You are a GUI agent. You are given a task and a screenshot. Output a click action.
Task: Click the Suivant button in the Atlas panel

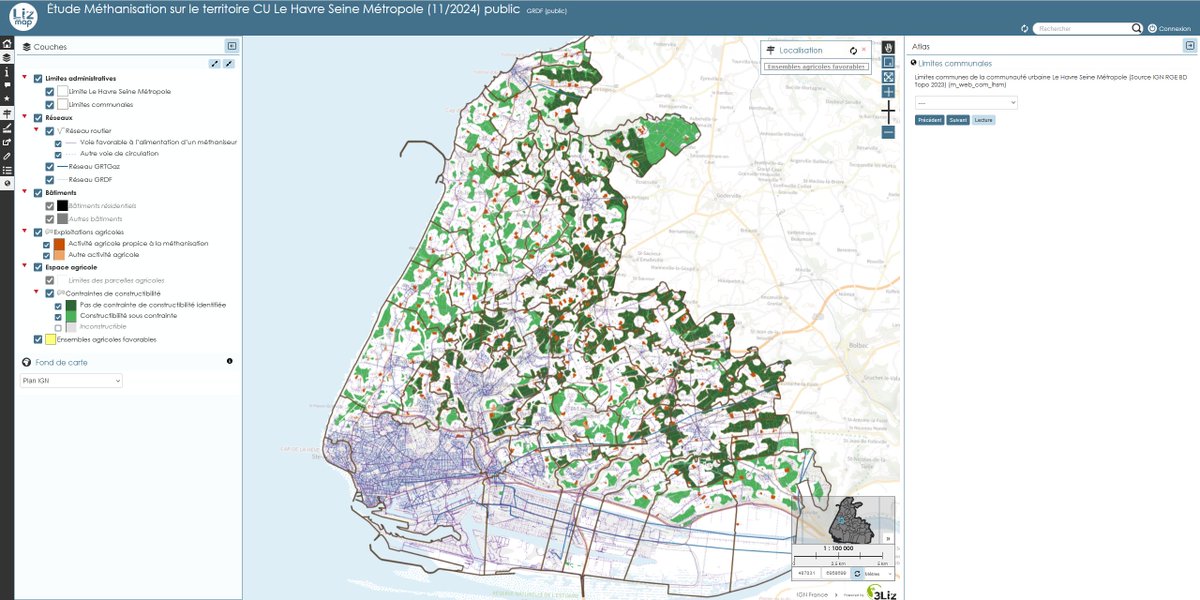(960, 119)
